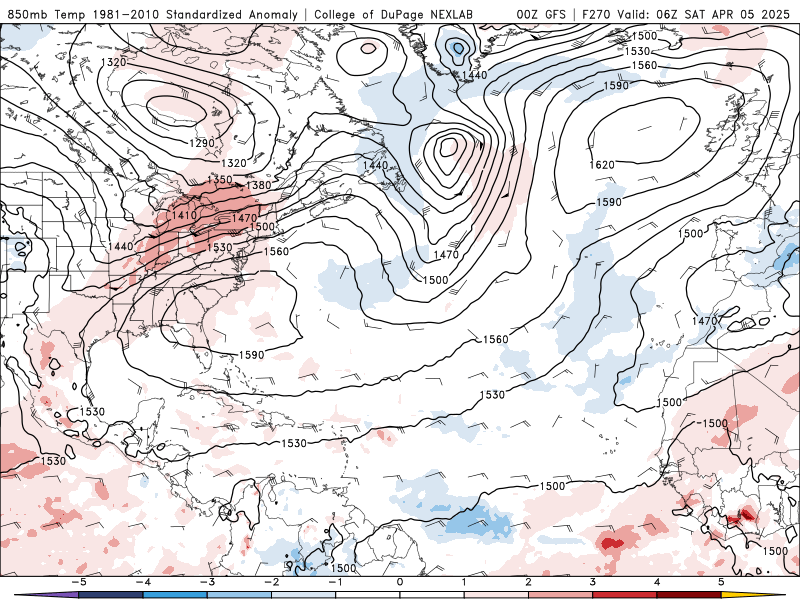Click the '850mb Temp 1981-2010 Standardized Anomaly' title

[152, 14]
